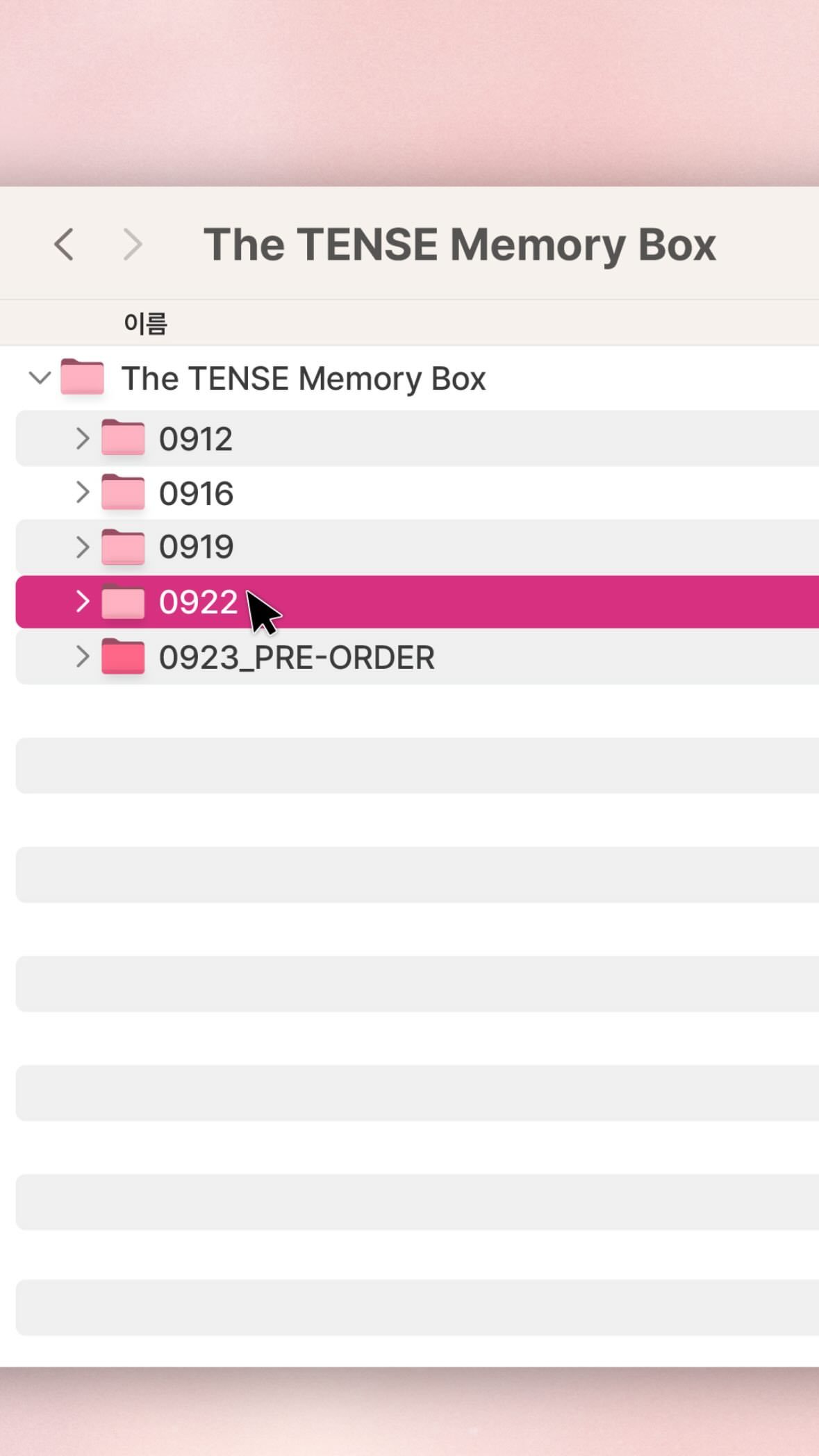Image resolution: width=819 pixels, height=1456 pixels.
Task: Expand the 0923_PRE-ORDER folder
Action: click(82, 656)
